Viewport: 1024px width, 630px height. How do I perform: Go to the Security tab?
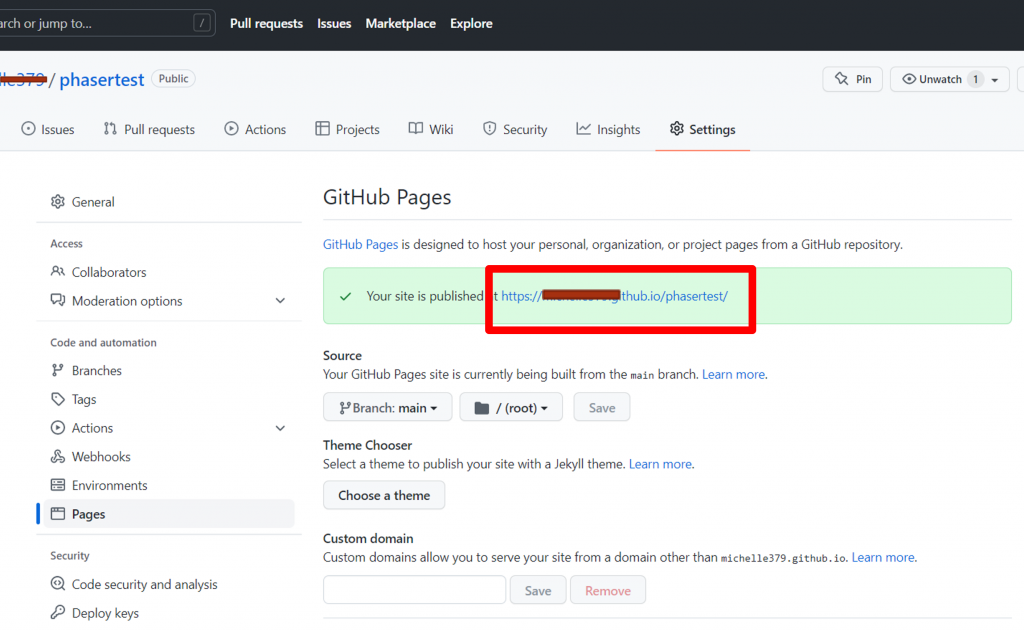pyautogui.click(x=515, y=129)
